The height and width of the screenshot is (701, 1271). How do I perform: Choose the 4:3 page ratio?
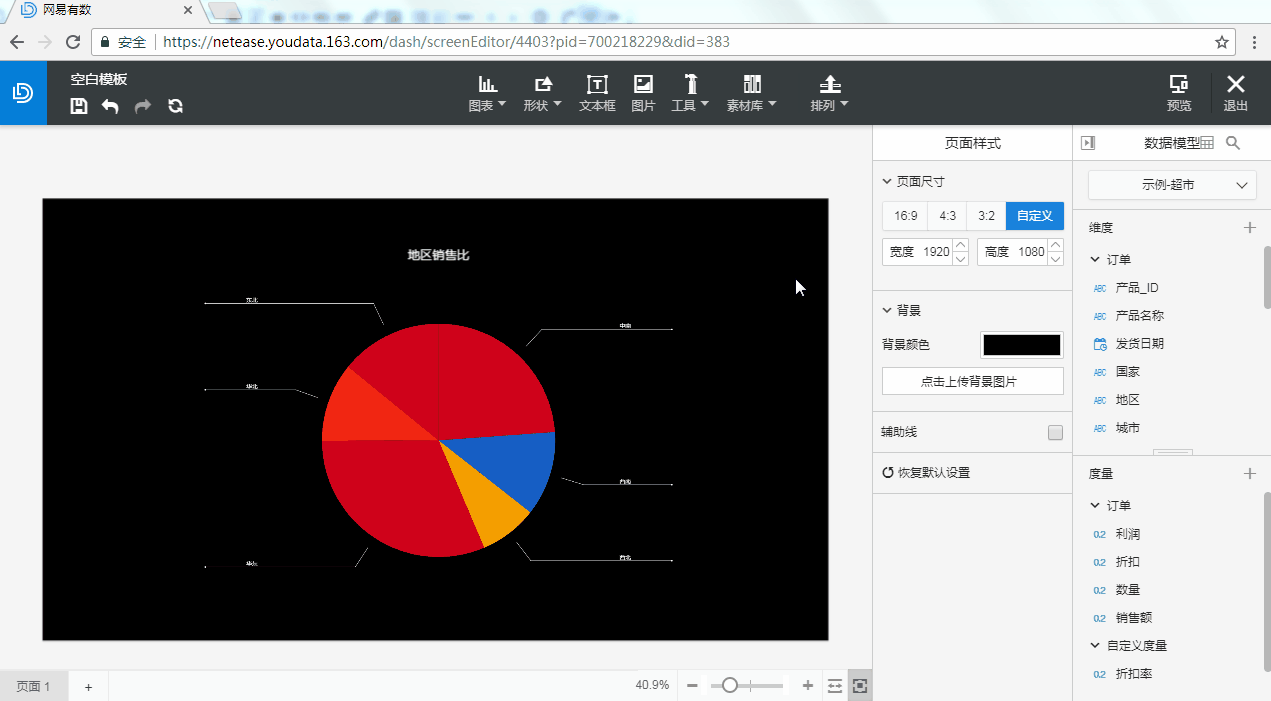tap(947, 216)
